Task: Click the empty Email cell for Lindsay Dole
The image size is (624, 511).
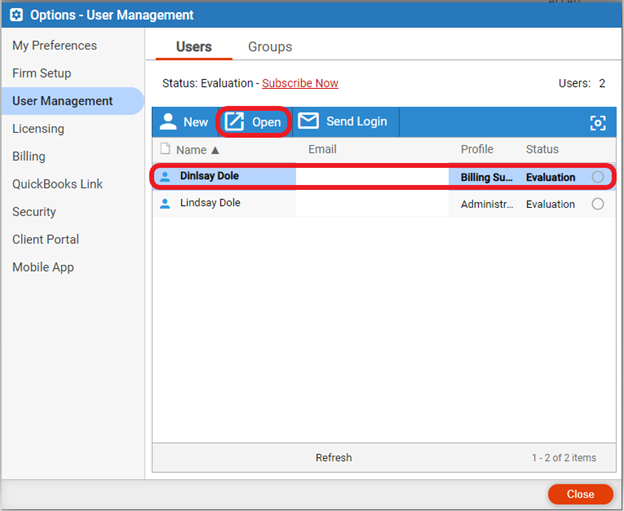Action: point(372,204)
